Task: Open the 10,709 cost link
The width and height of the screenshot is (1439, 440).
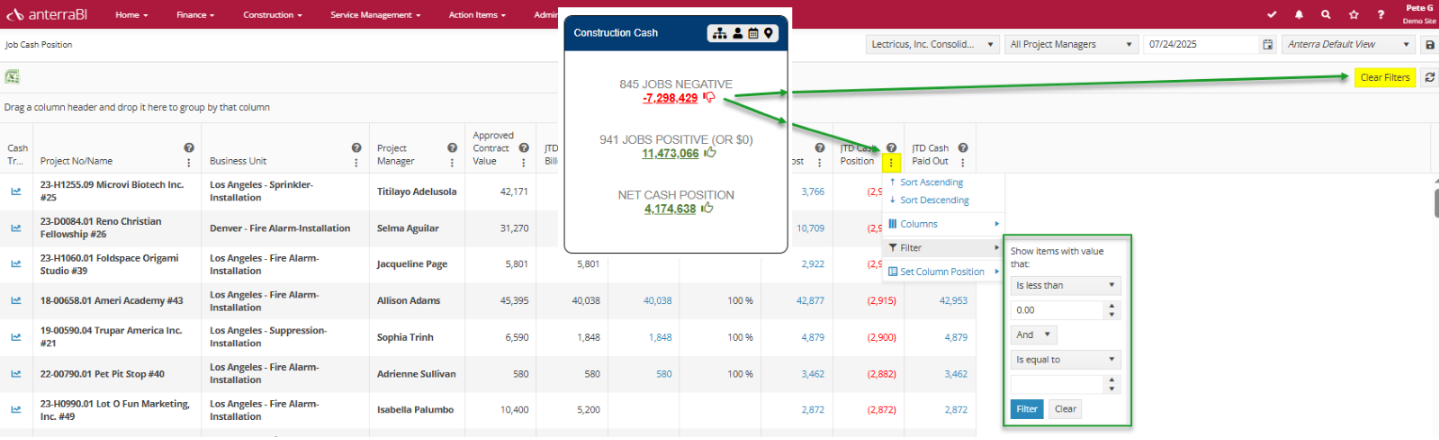Action: [810, 228]
